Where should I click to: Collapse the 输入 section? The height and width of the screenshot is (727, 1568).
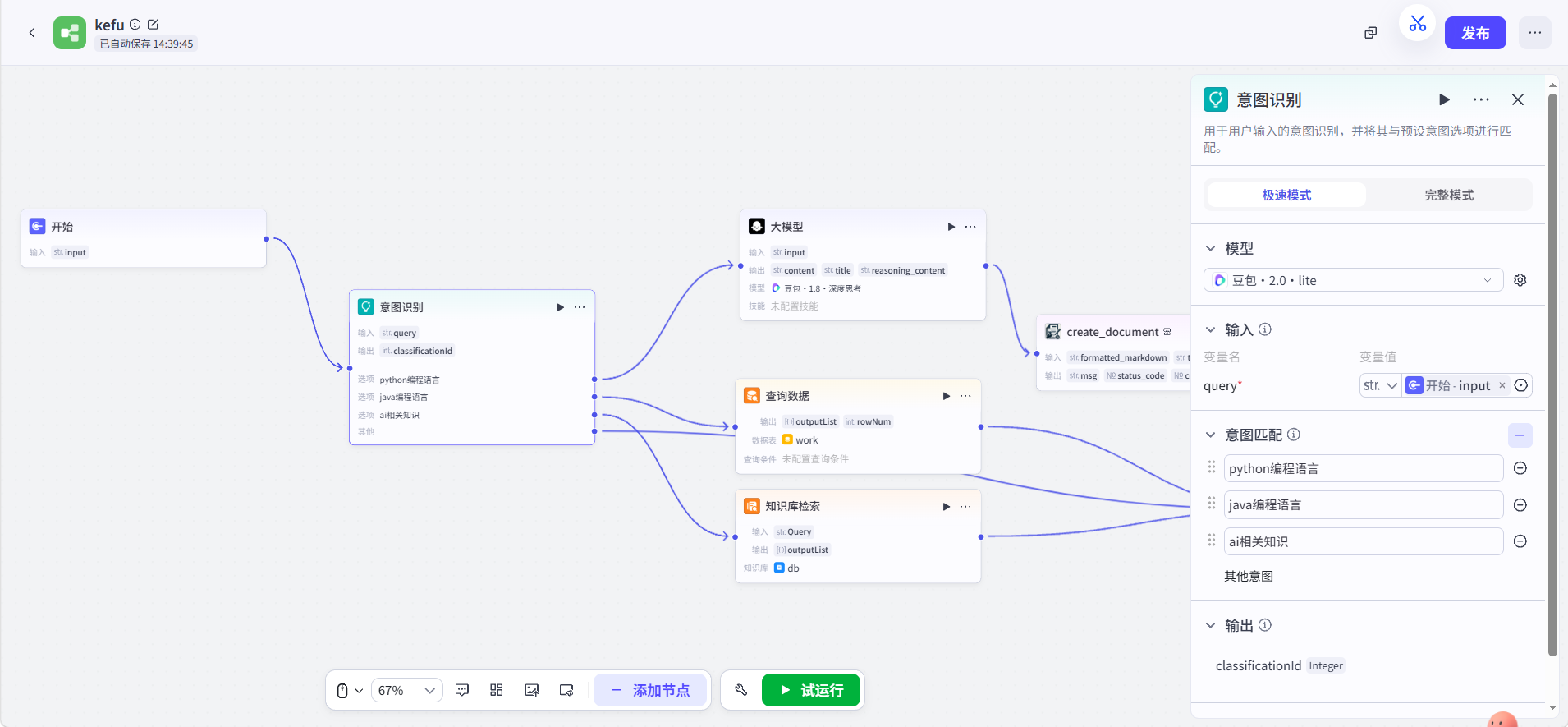click(1210, 329)
